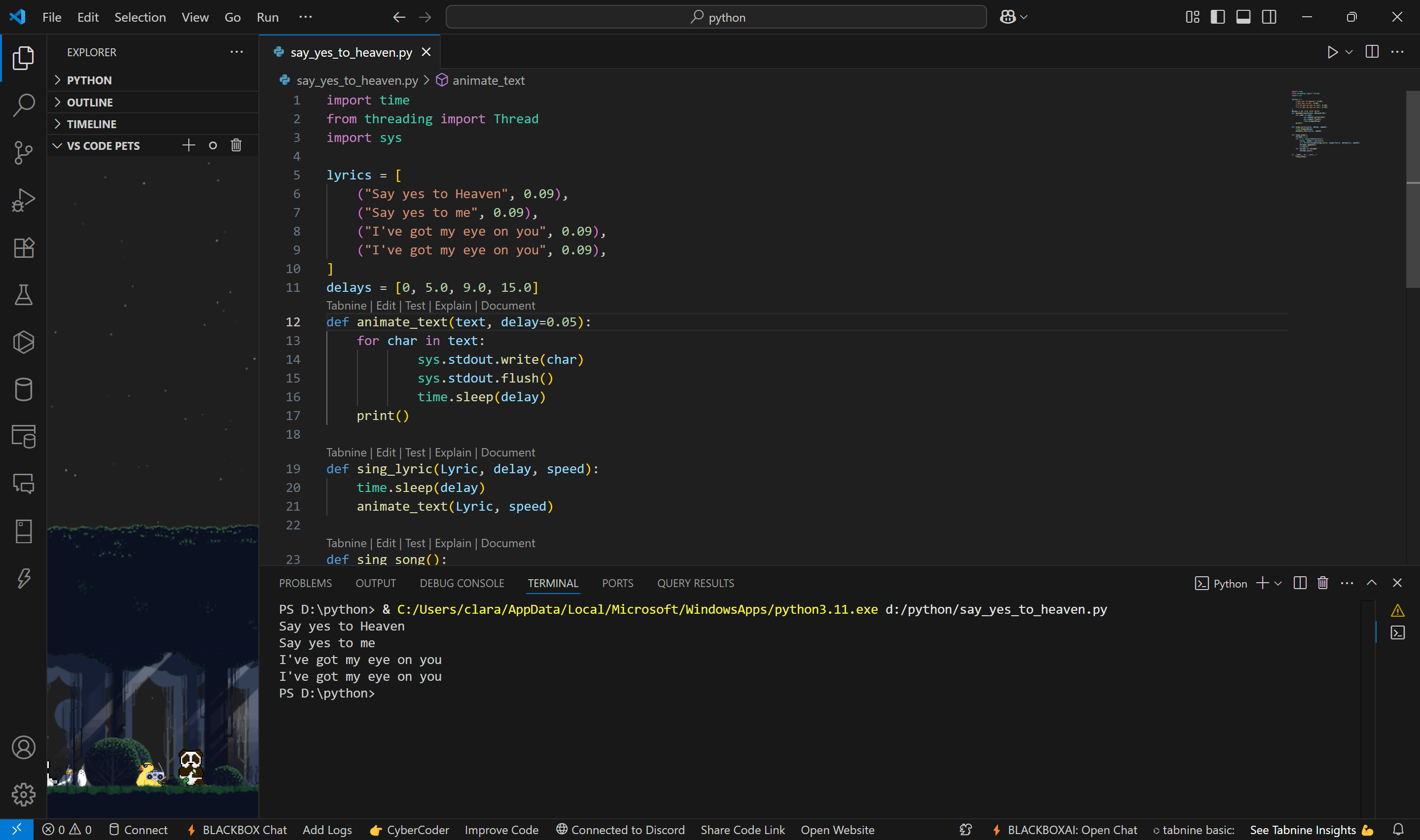This screenshot has height=840, width=1420.
Task: Click the python search box at the top
Action: coord(716,17)
